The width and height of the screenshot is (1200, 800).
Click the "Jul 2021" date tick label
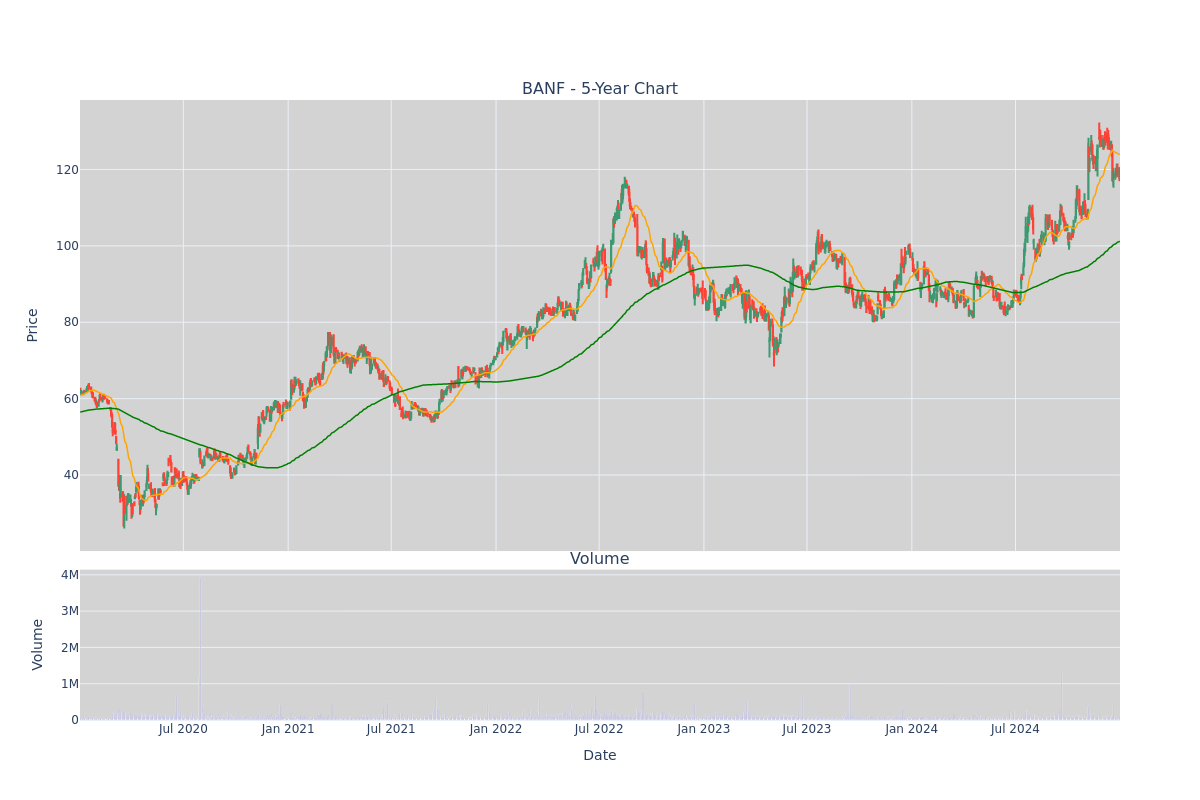pos(391,729)
